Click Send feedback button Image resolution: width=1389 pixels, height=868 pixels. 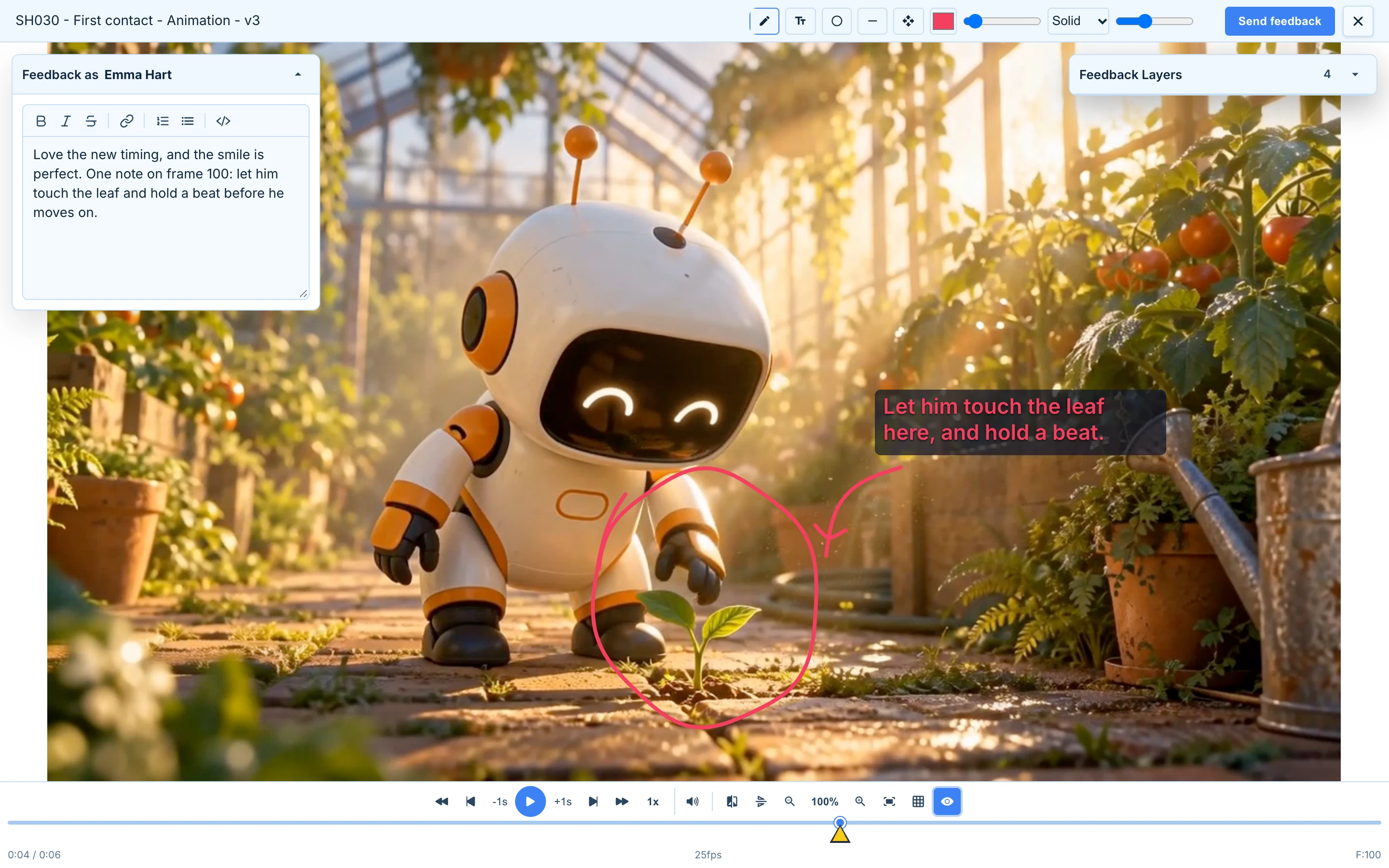[1280, 21]
